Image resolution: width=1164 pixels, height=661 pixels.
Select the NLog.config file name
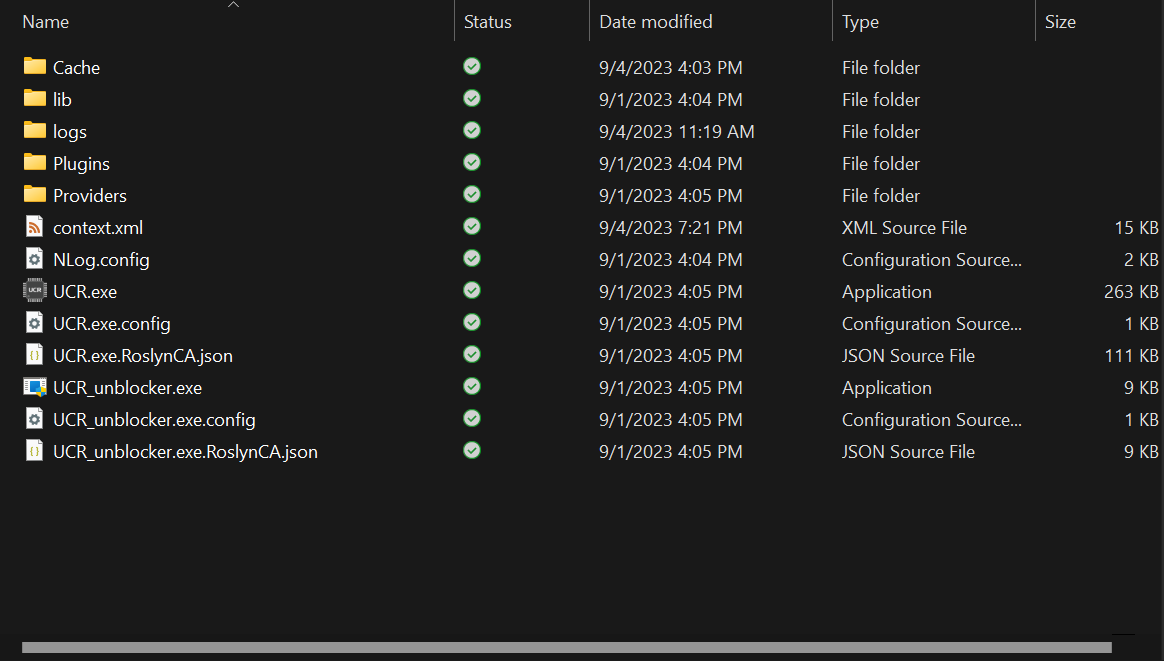tap(101, 260)
